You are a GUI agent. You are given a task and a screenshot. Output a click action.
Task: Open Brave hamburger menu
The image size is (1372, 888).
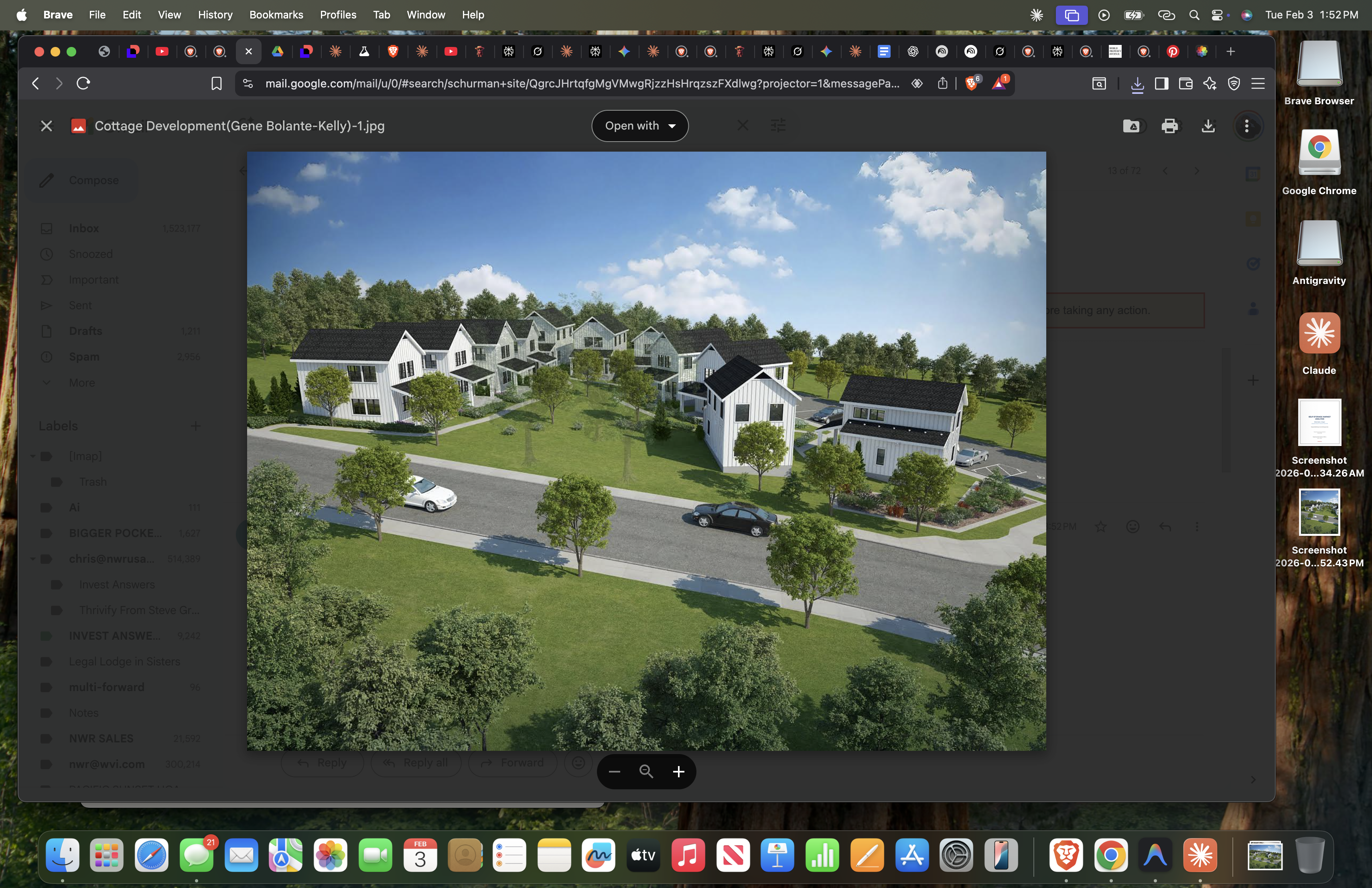1258,83
